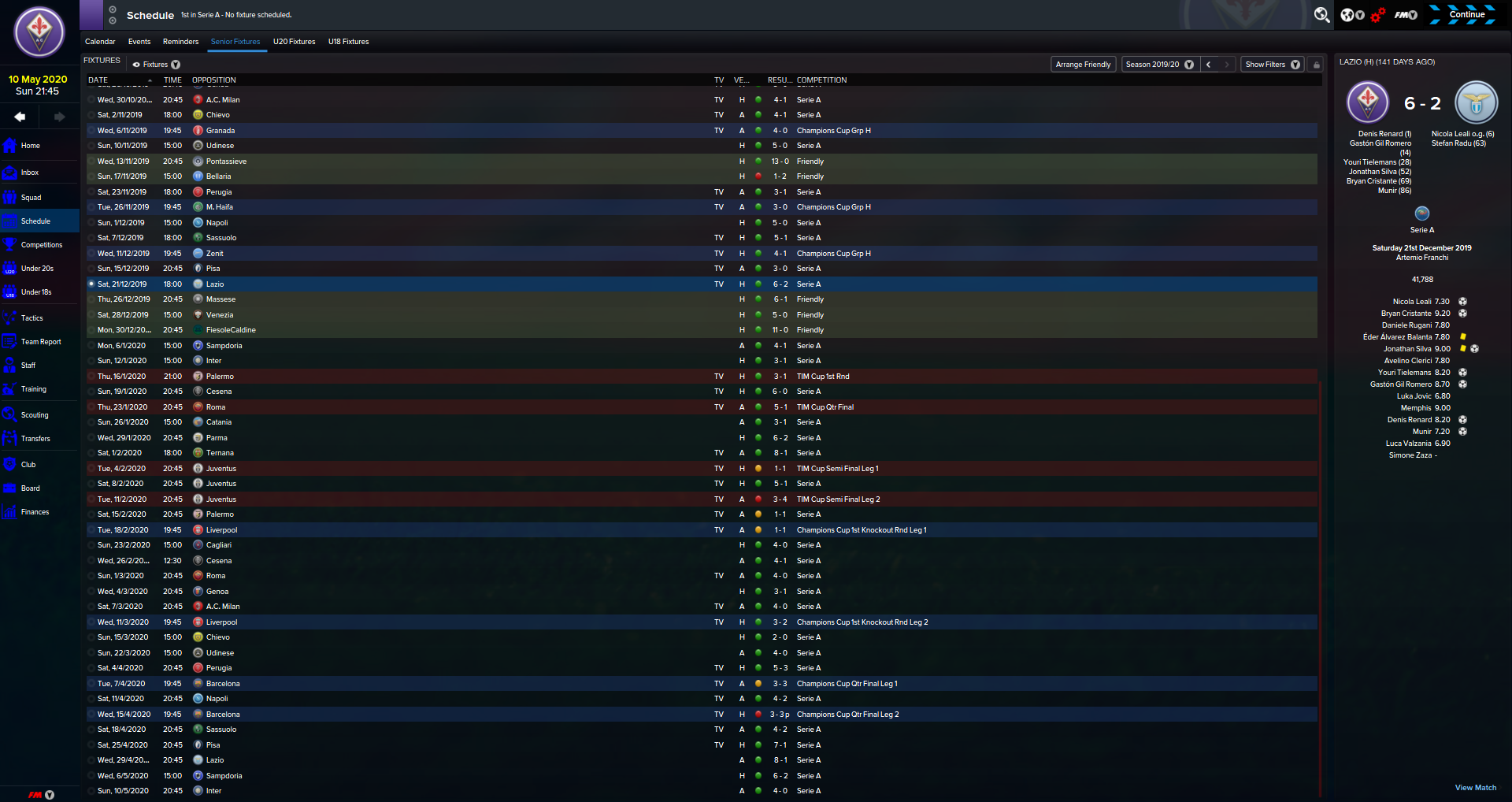
Task: Sort by the OPPOSITION column header
Action: pos(214,80)
